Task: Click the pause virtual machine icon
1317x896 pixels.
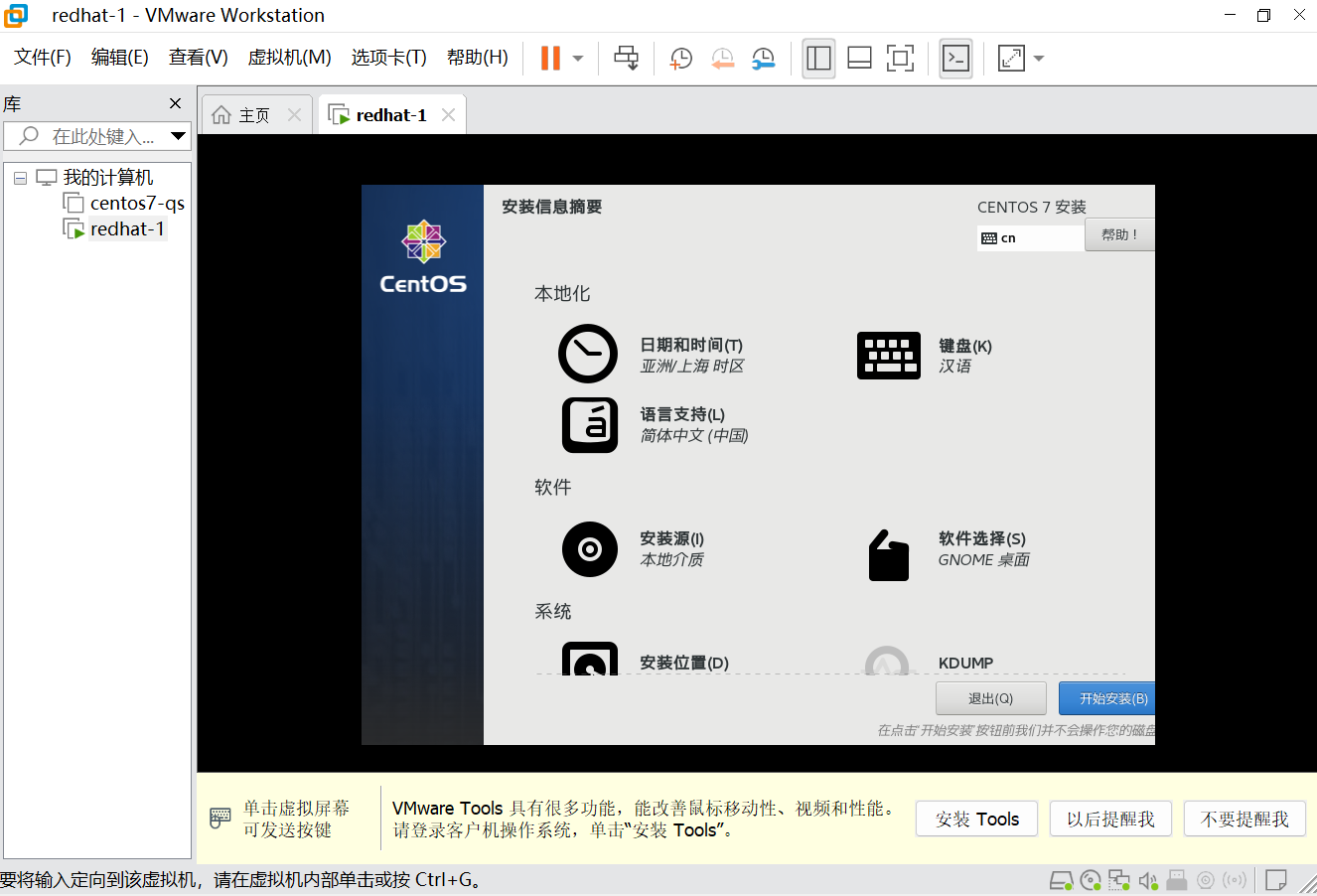Action: click(x=549, y=59)
